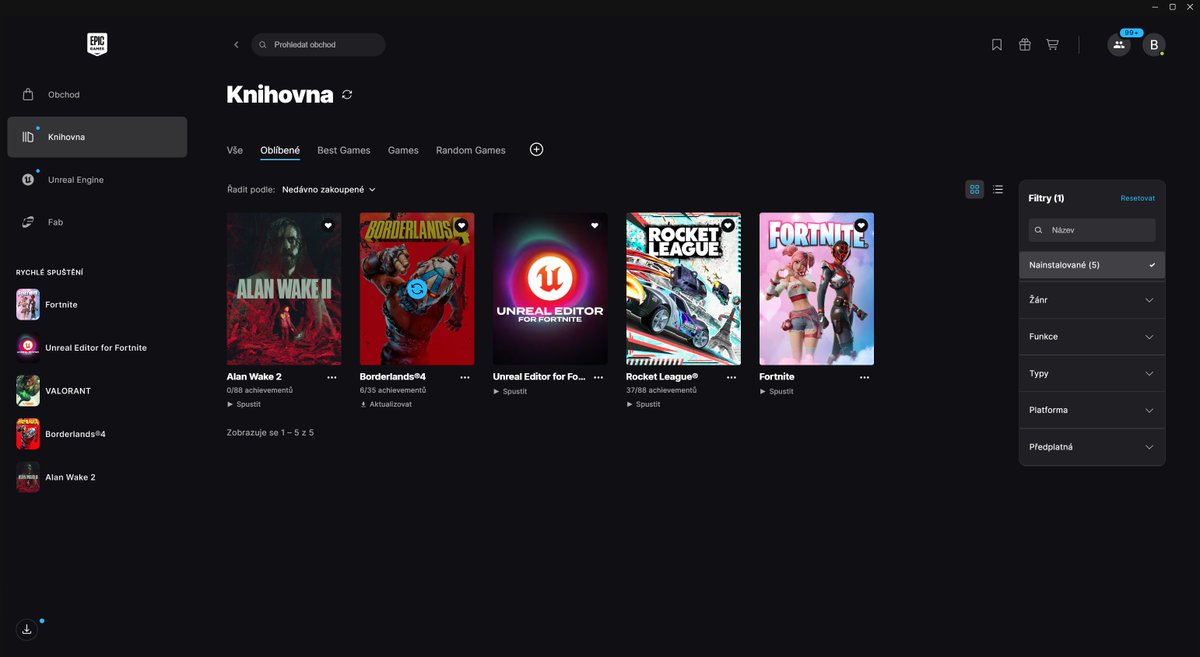Click Borderlands 4 6/35 achievementů text
The image size is (1200, 657).
393,390
